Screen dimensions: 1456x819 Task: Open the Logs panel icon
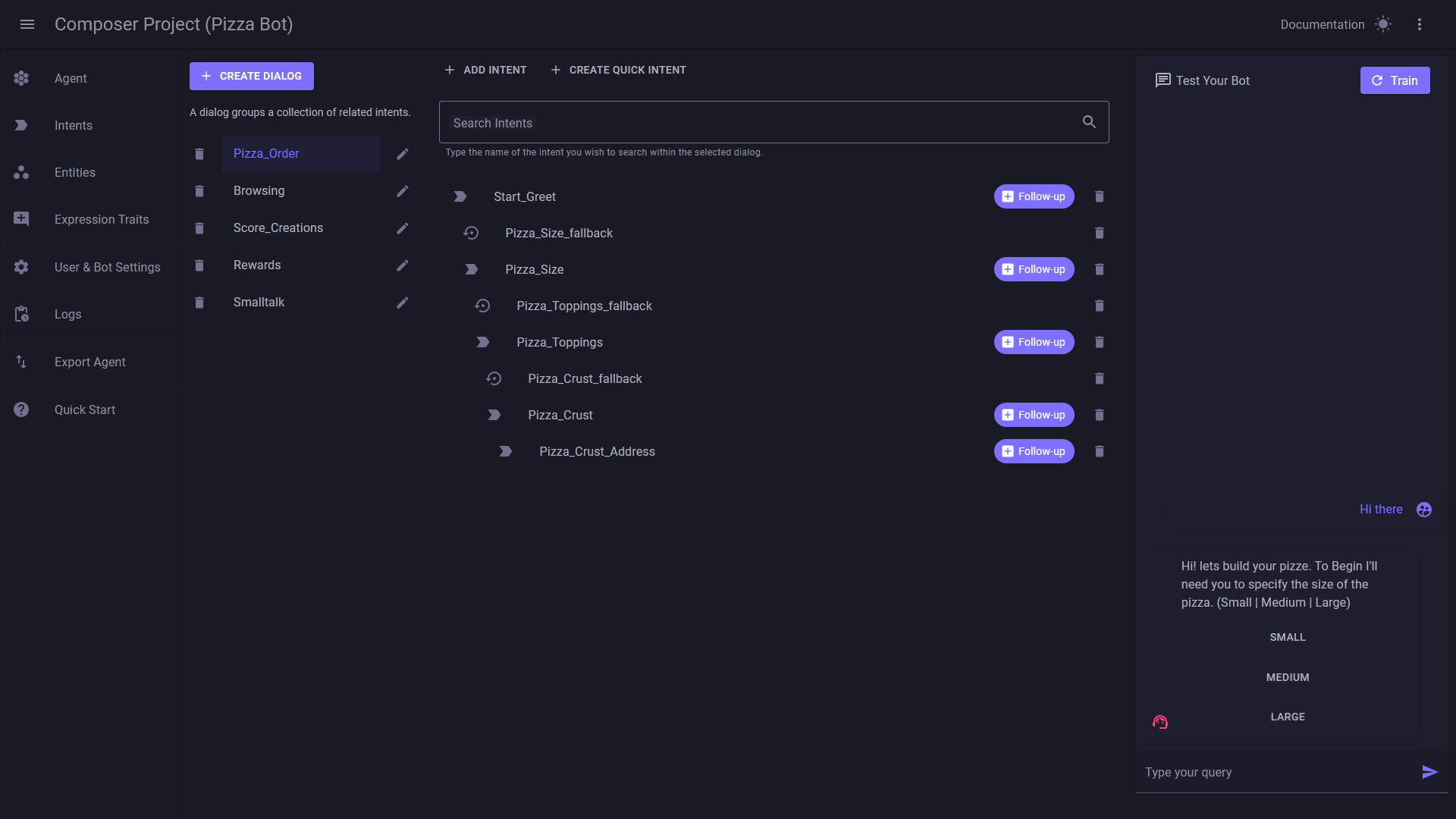[20, 314]
